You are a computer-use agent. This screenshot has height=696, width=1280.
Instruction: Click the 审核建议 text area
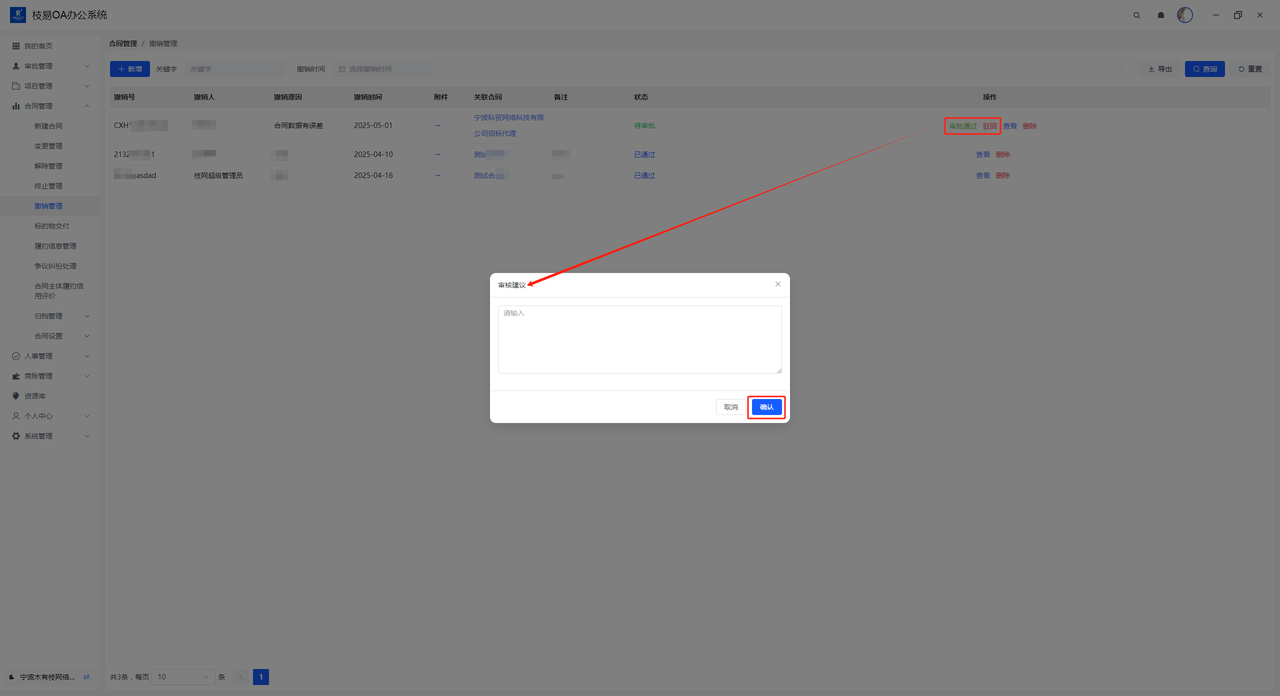pos(639,340)
